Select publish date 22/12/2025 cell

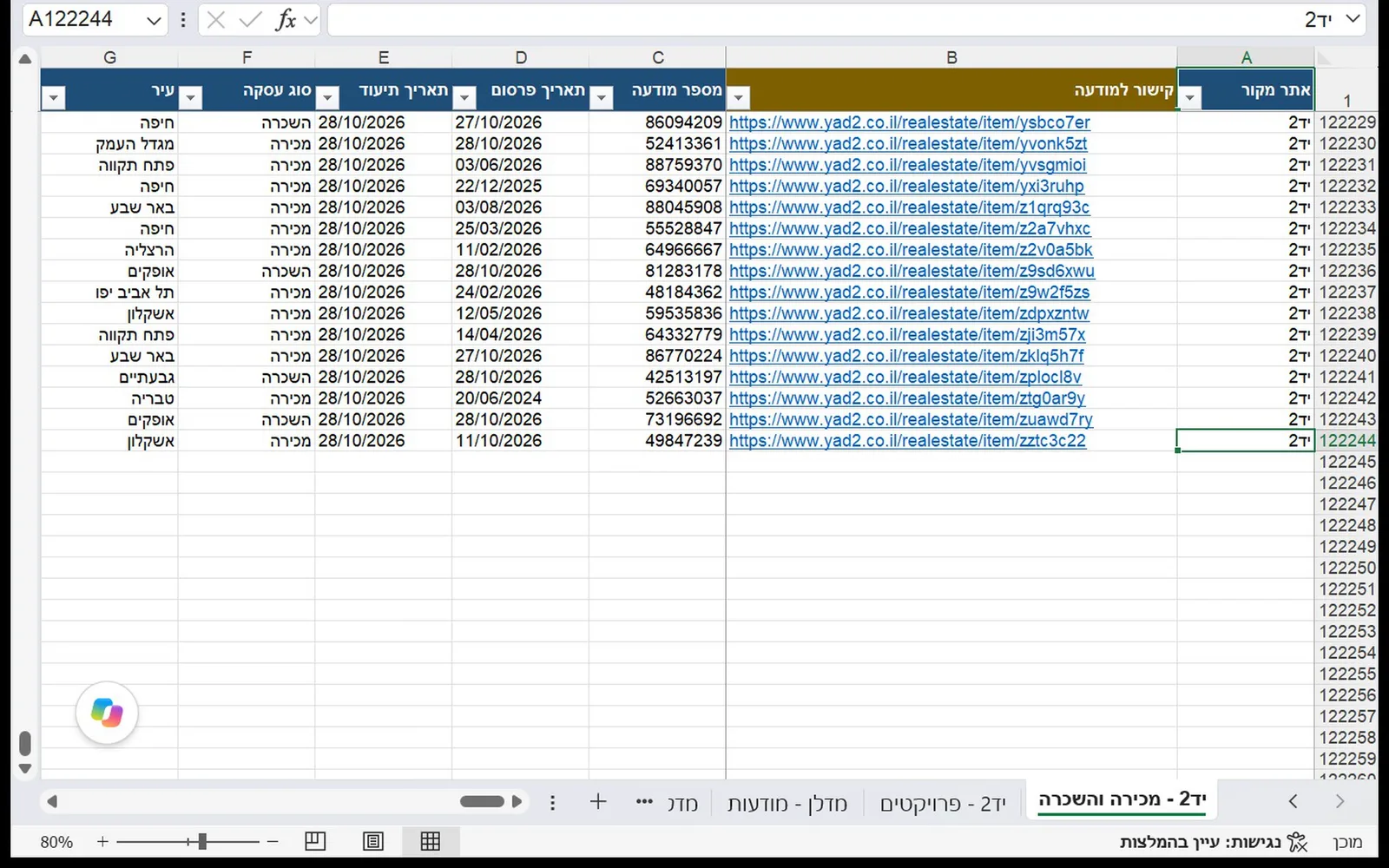(x=520, y=186)
